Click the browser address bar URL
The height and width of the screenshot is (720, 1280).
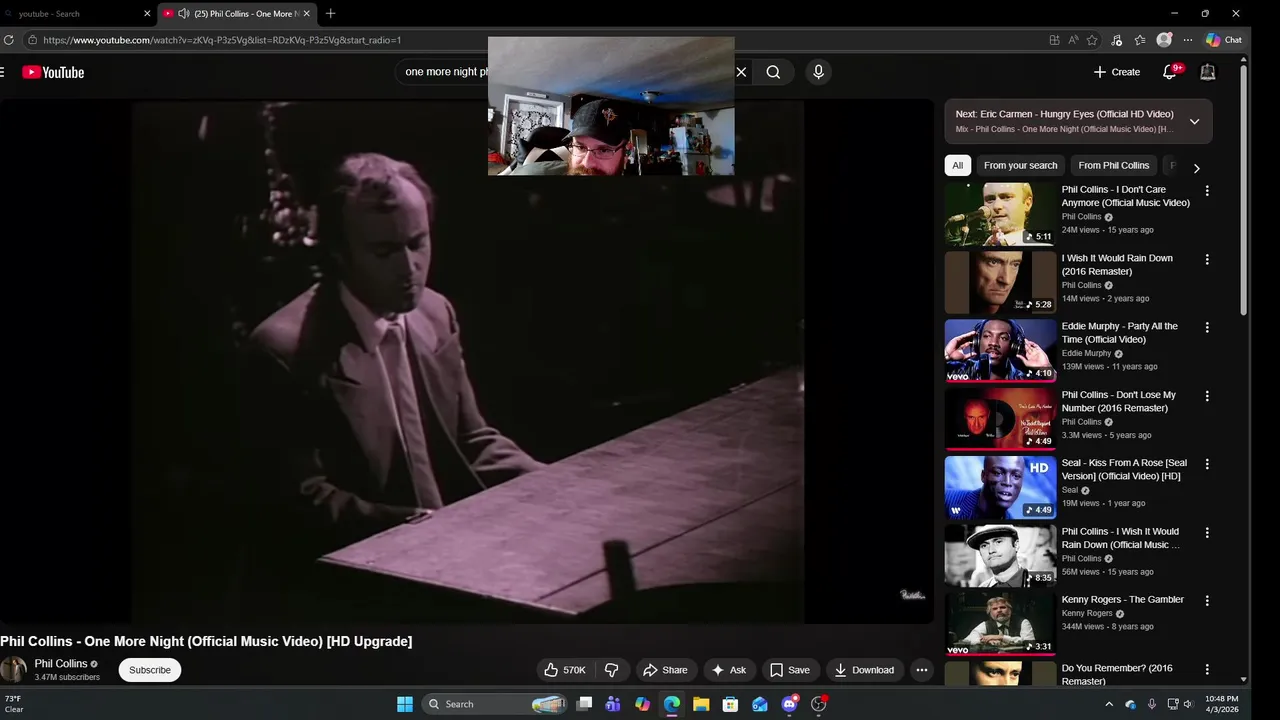[x=222, y=40]
